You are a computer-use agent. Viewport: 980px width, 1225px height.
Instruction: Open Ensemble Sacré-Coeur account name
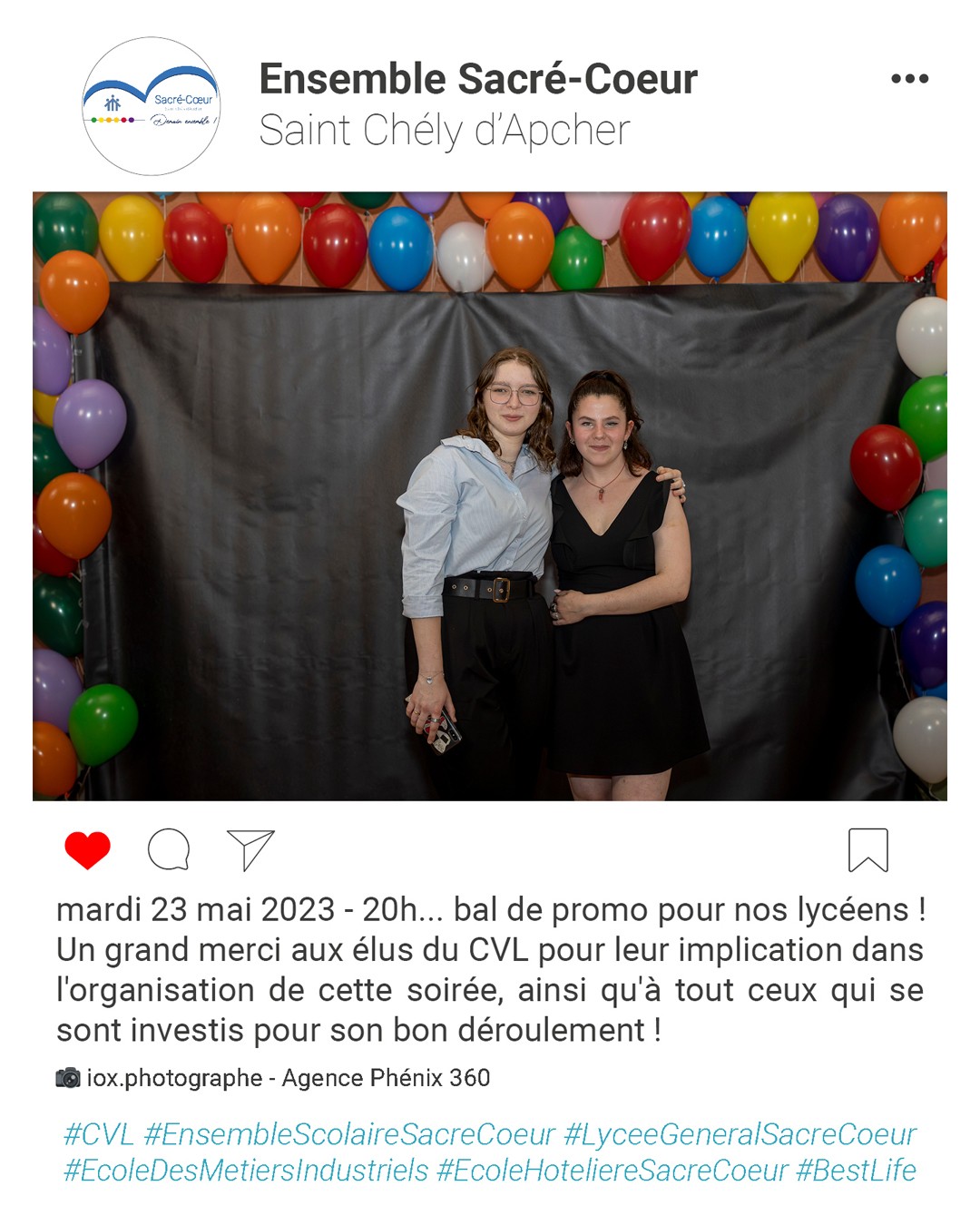pos(478,79)
